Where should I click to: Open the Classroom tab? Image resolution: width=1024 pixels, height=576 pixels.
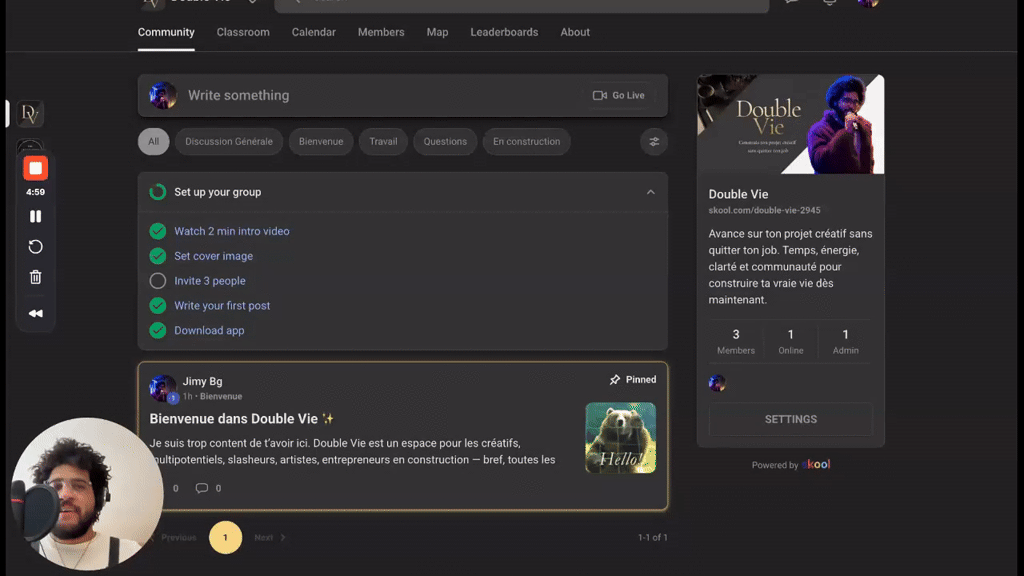243,32
